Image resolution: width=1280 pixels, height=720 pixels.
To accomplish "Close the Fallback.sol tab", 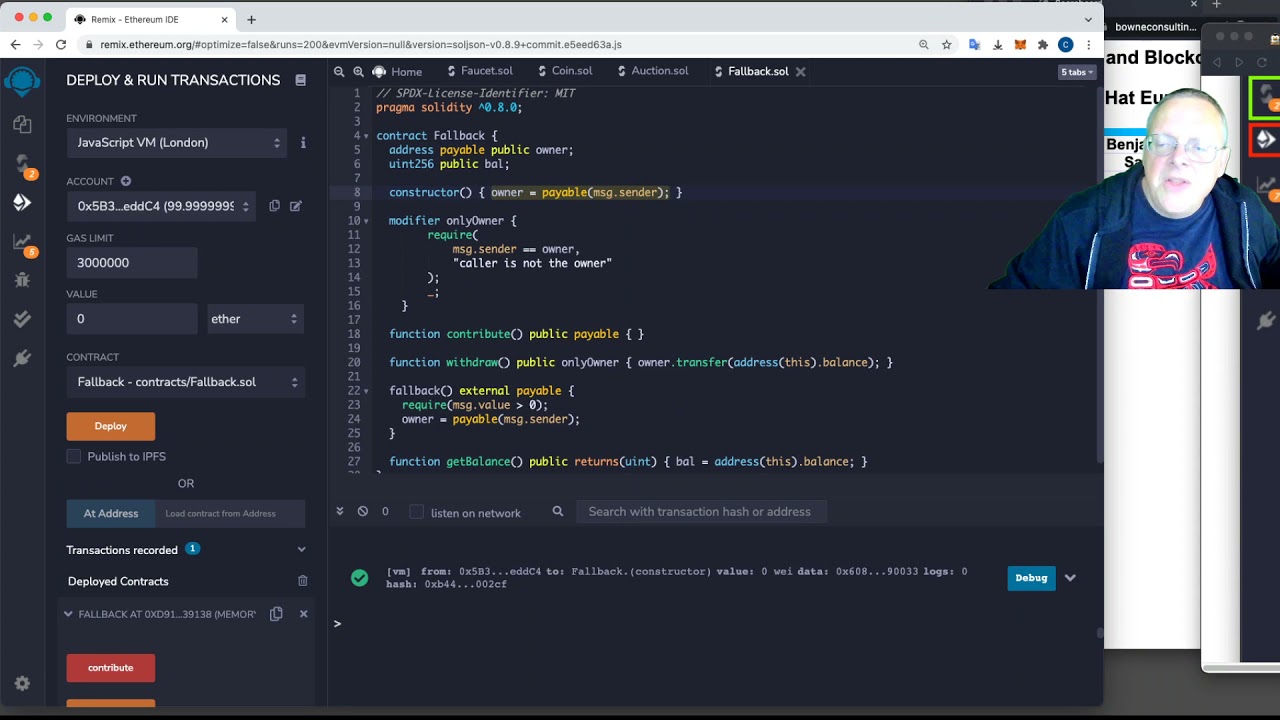I will pyautogui.click(x=800, y=72).
